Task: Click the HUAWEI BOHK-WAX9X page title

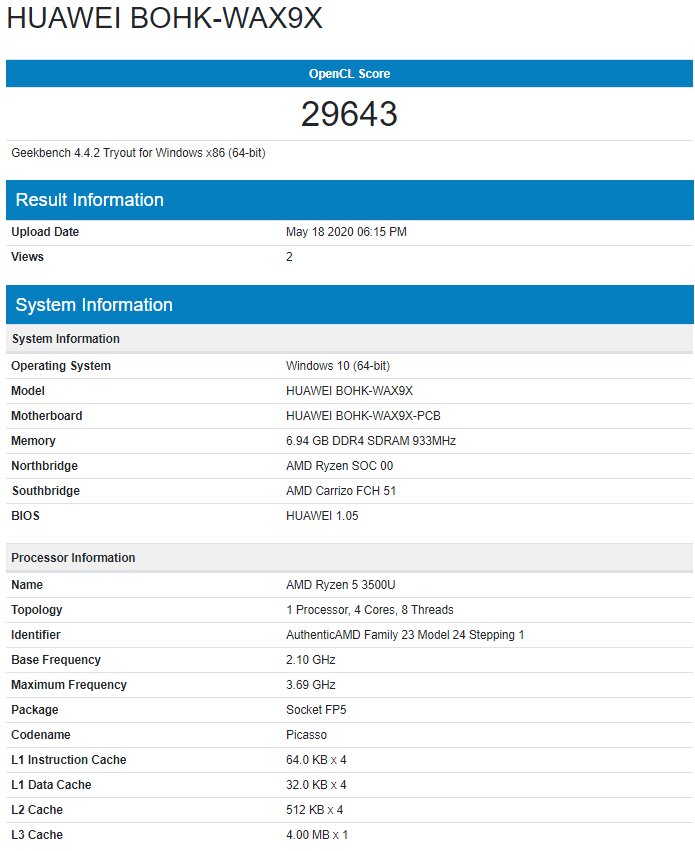Action: [164, 18]
